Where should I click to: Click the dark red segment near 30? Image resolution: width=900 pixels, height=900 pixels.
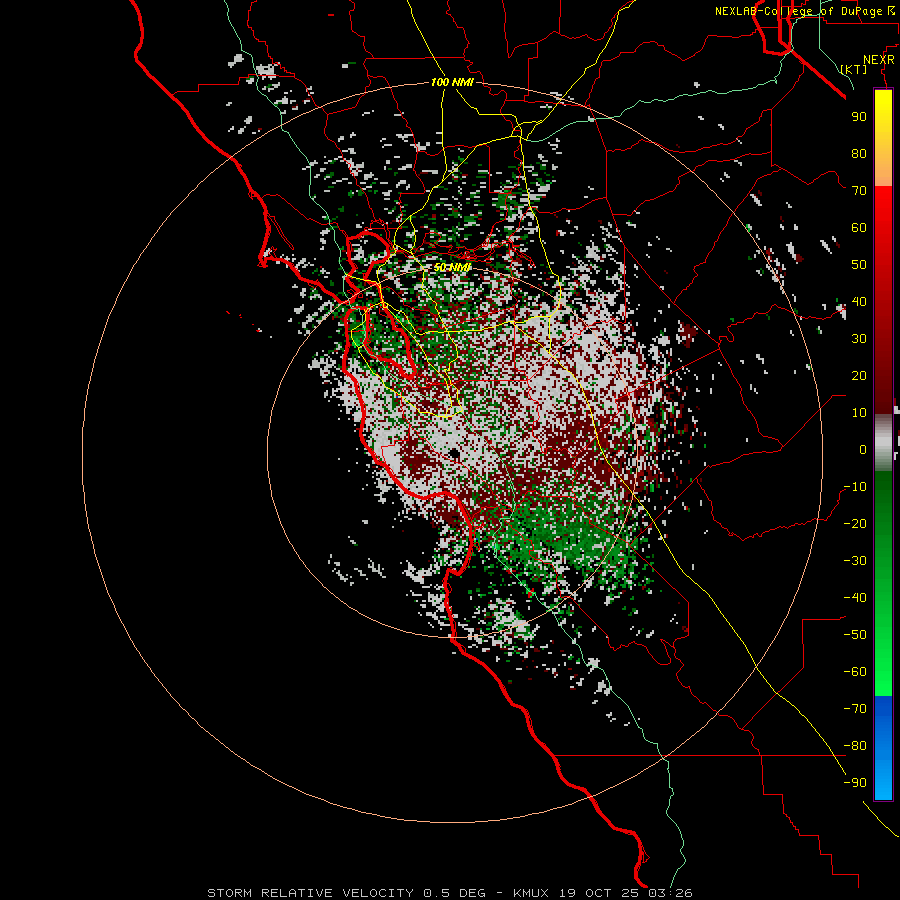(x=883, y=339)
